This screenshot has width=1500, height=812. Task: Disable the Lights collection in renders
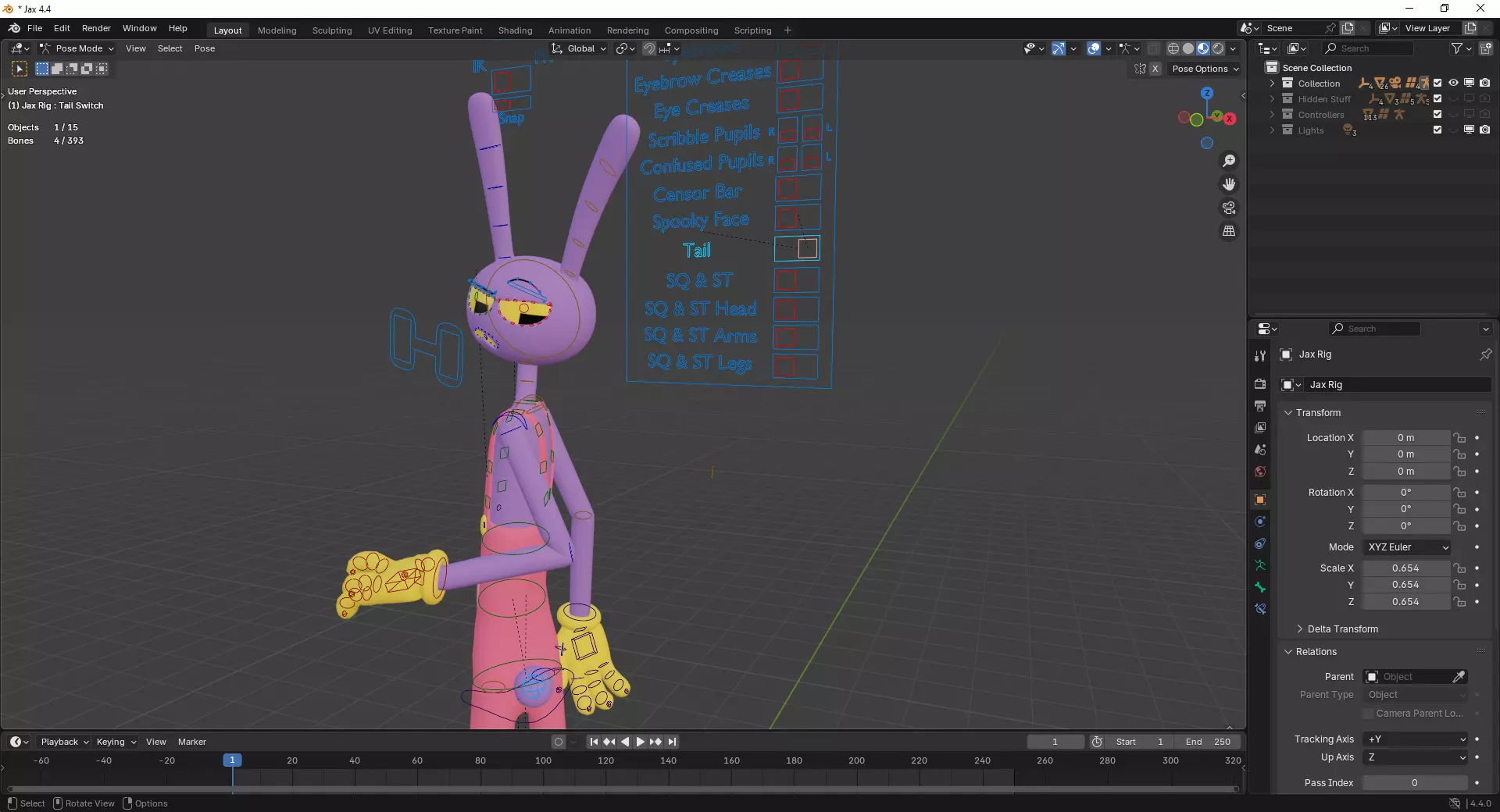[1485, 130]
